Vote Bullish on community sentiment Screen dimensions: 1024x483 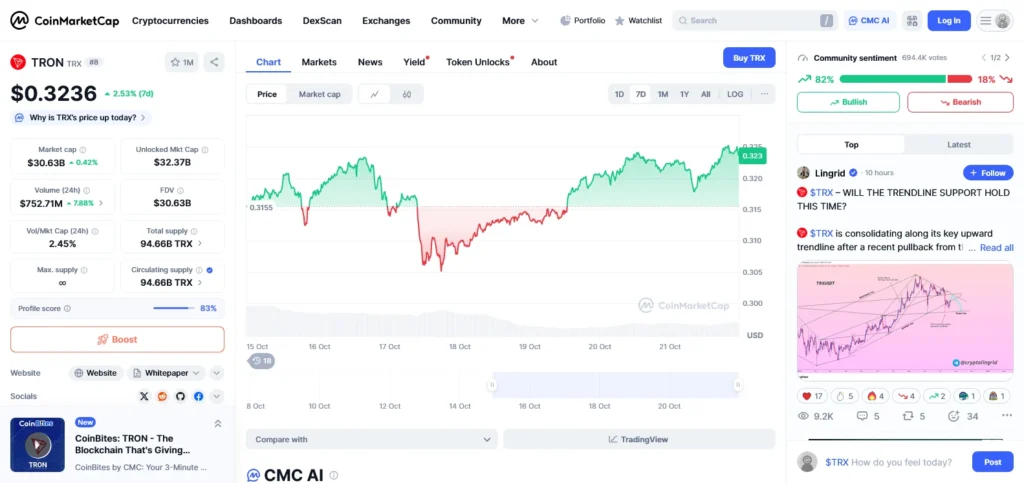pyautogui.click(x=847, y=102)
